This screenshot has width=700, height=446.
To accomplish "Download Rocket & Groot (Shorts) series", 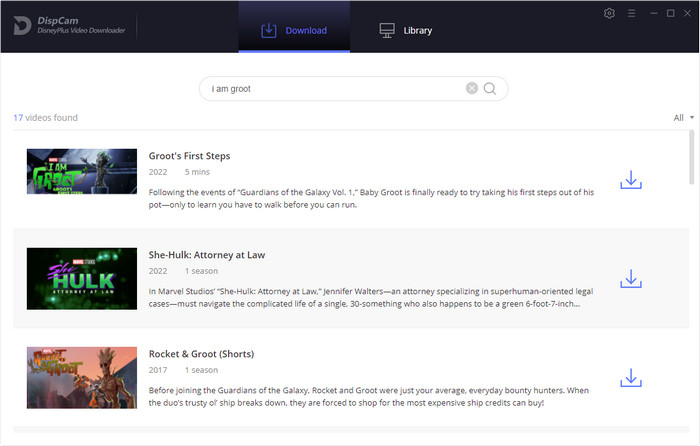I will tap(631, 378).
